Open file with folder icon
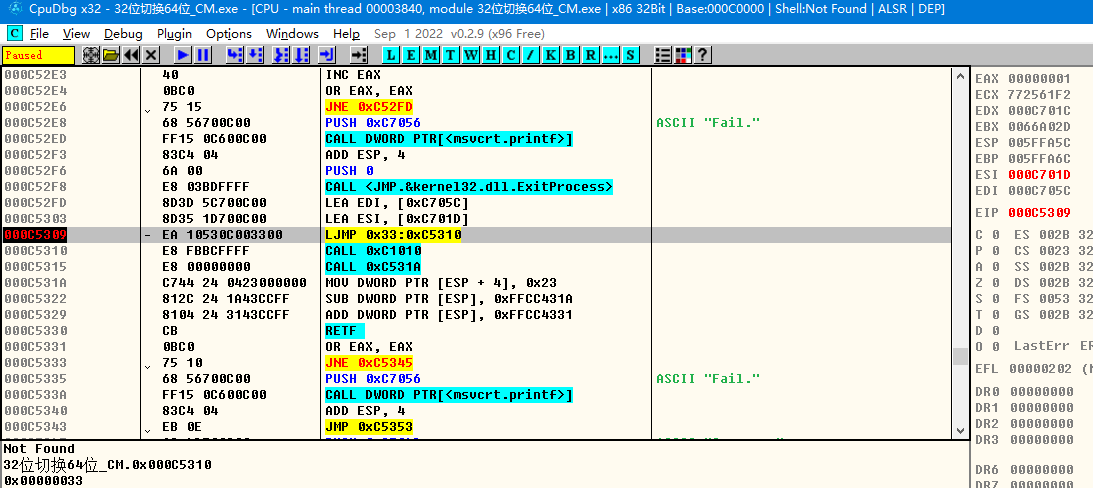The image size is (1093, 488). [x=111, y=56]
